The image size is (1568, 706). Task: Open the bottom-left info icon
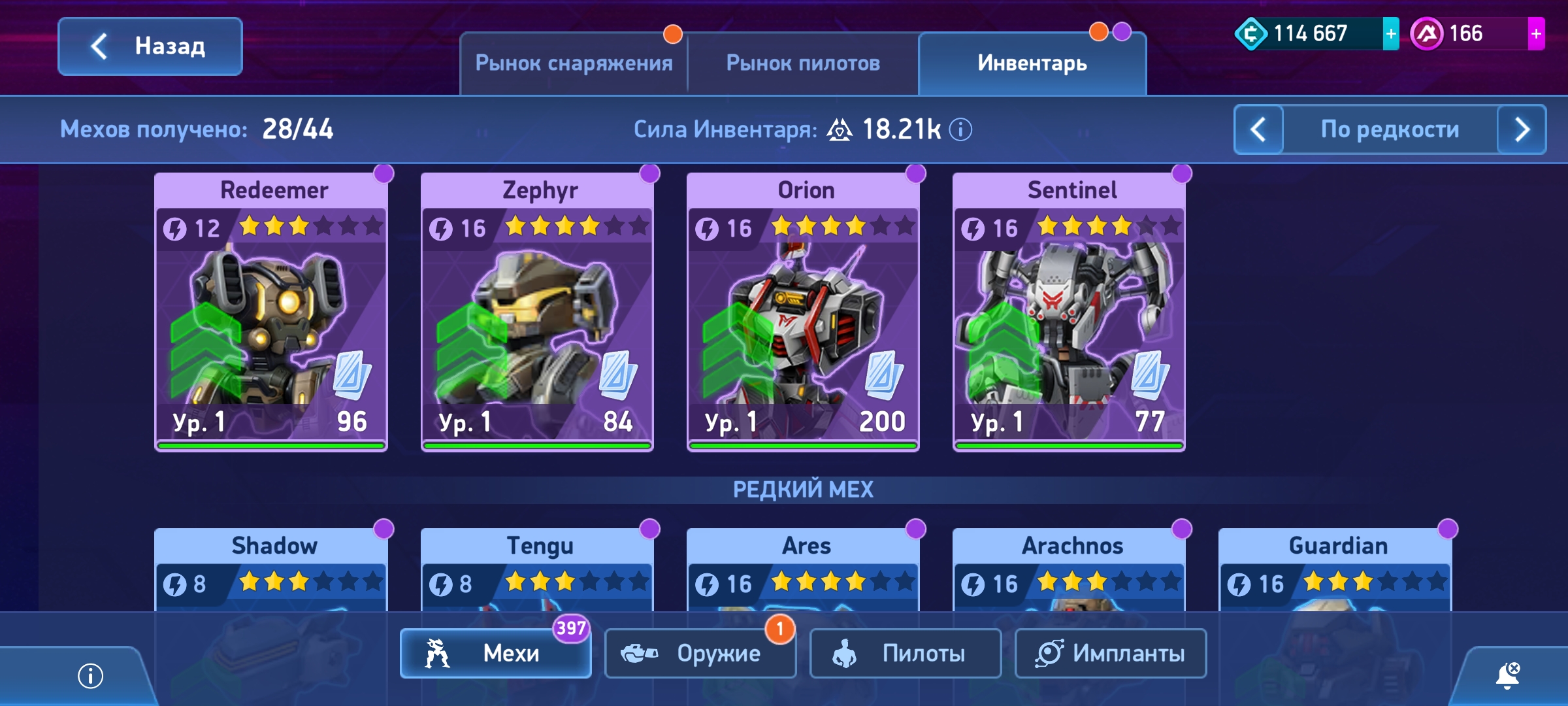click(91, 676)
